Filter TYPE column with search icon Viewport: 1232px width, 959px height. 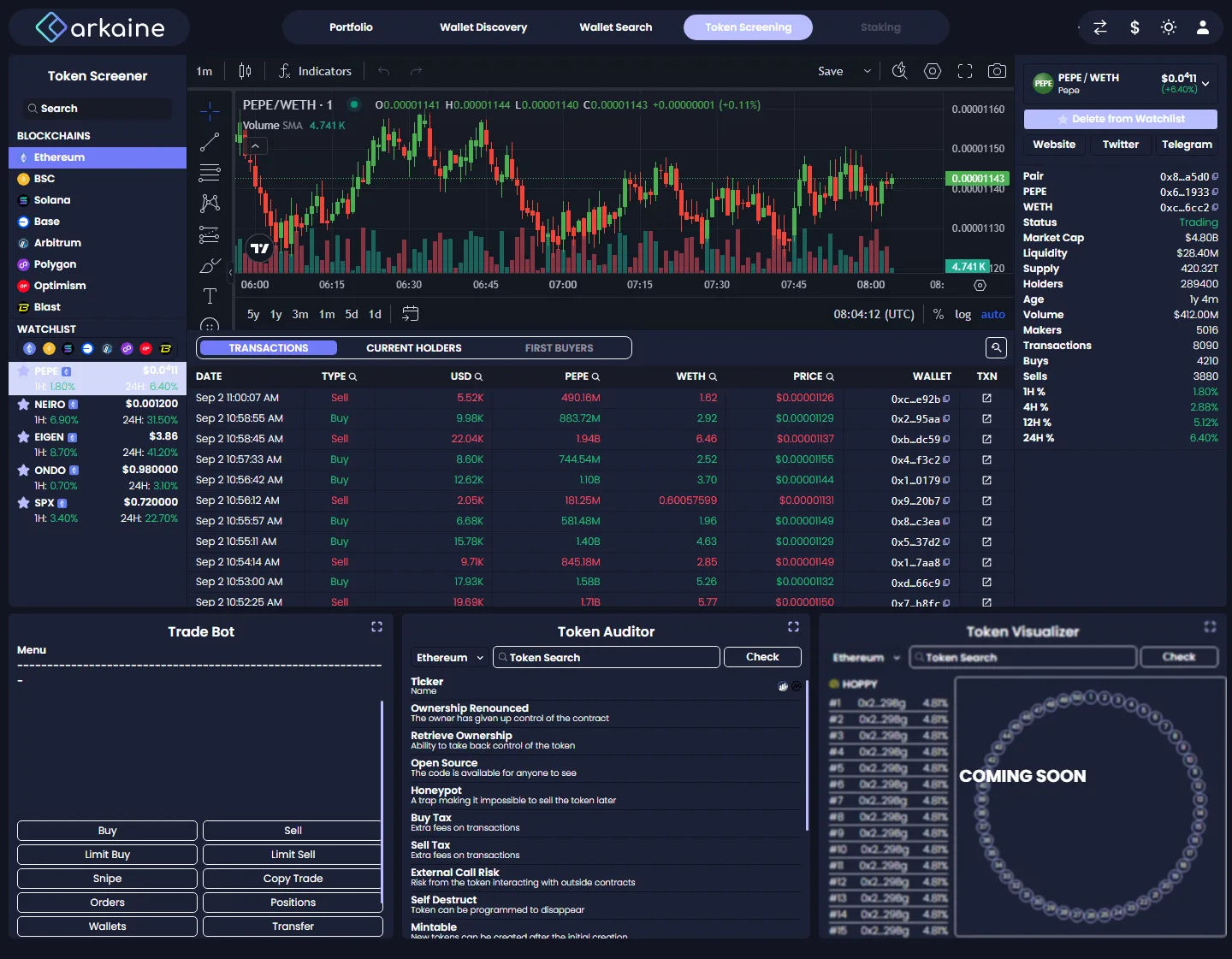(352, 376)
